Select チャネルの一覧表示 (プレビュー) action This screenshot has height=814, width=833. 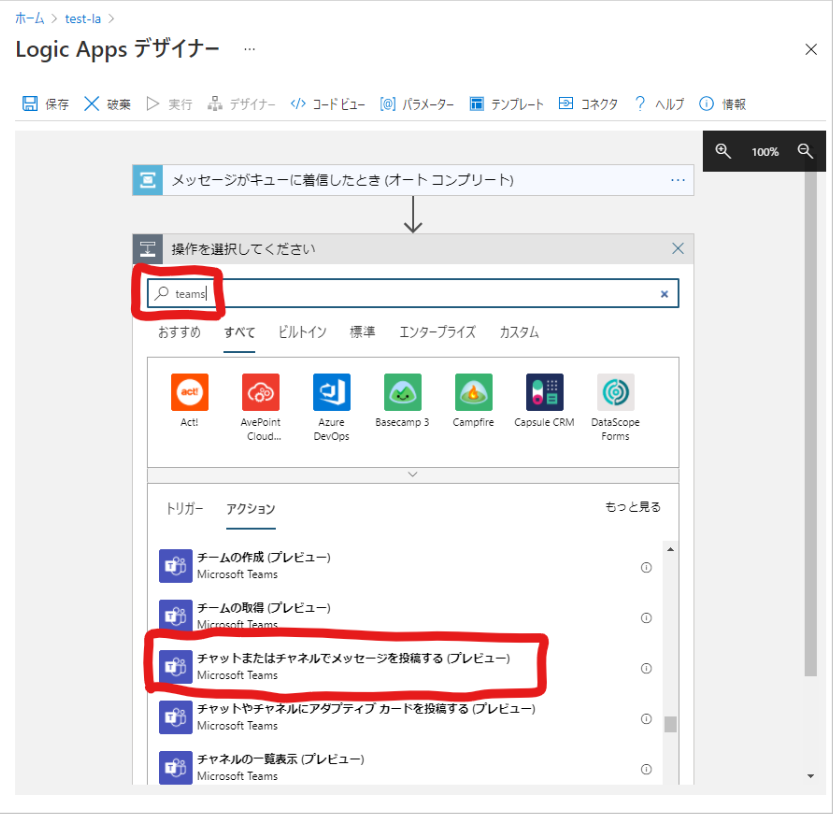pos(405,767)
